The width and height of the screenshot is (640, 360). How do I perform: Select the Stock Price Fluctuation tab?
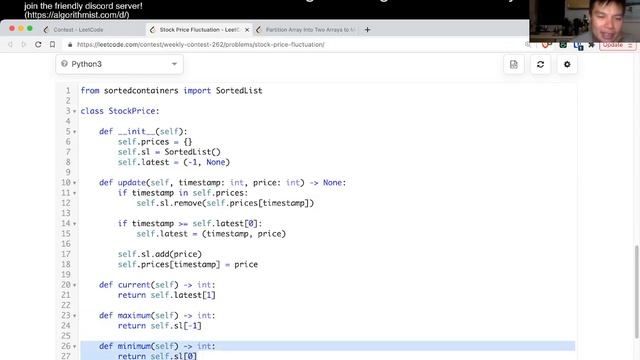(x=200, y=30)
